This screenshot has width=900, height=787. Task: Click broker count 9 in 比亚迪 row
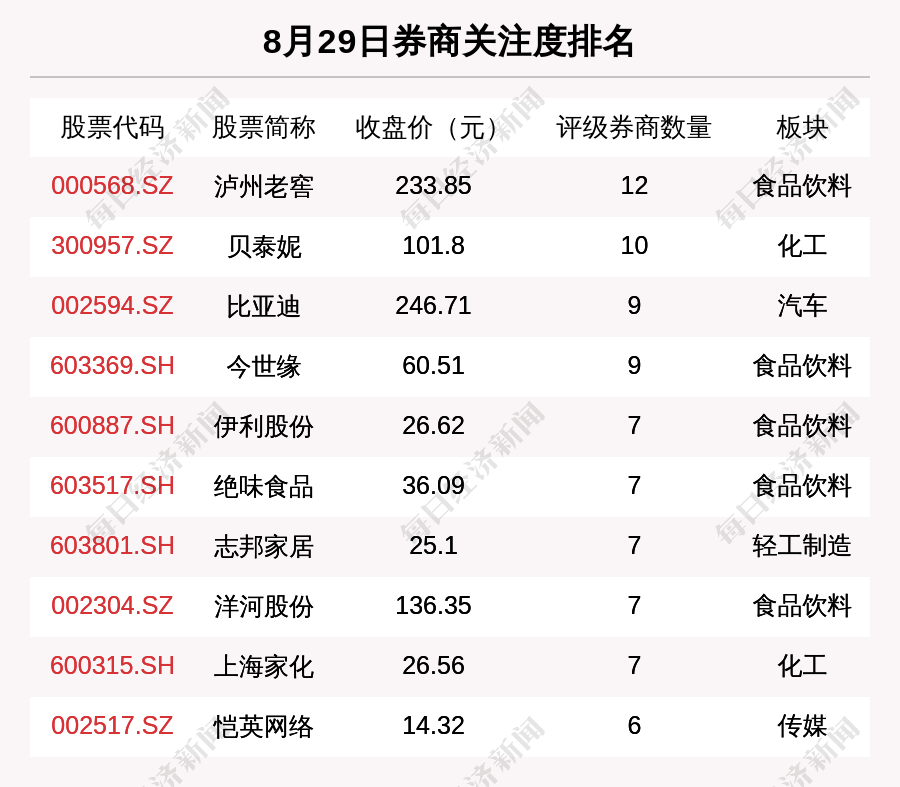point(634,305)
